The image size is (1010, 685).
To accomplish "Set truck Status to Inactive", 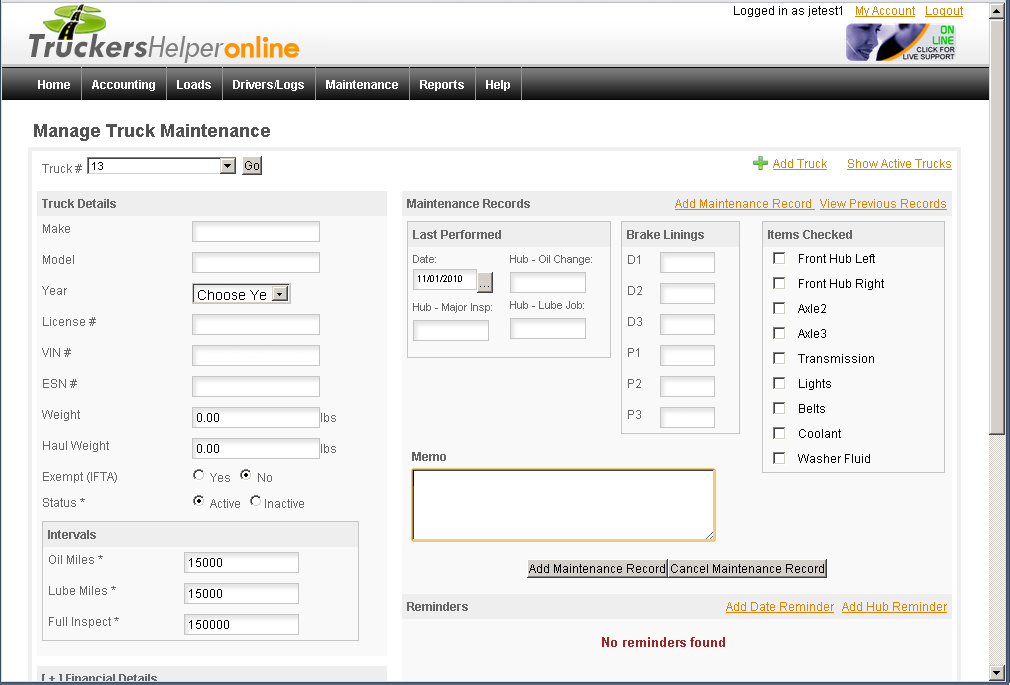I will click(x=256, y=502).
